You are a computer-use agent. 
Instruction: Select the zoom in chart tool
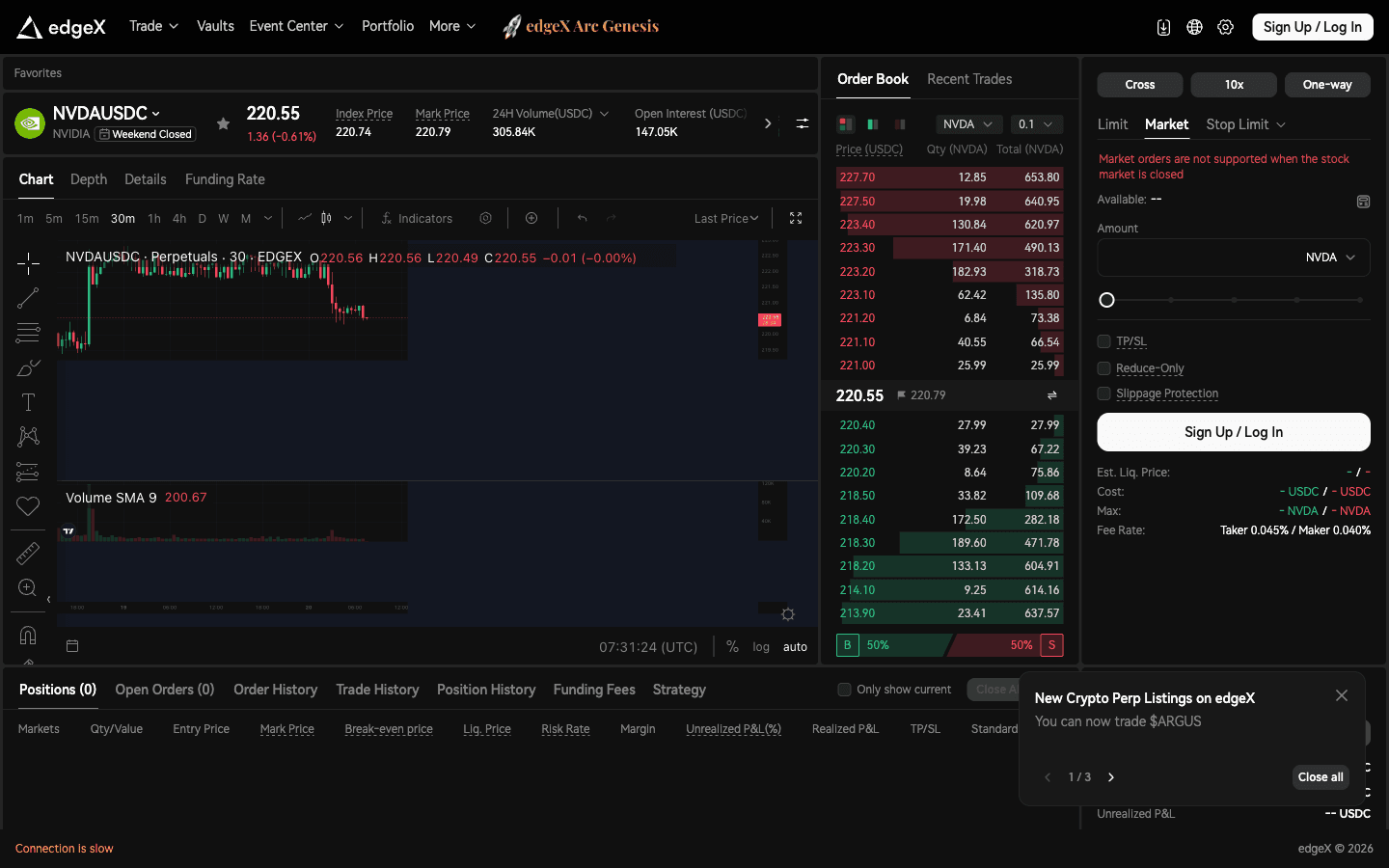(28, 588)
